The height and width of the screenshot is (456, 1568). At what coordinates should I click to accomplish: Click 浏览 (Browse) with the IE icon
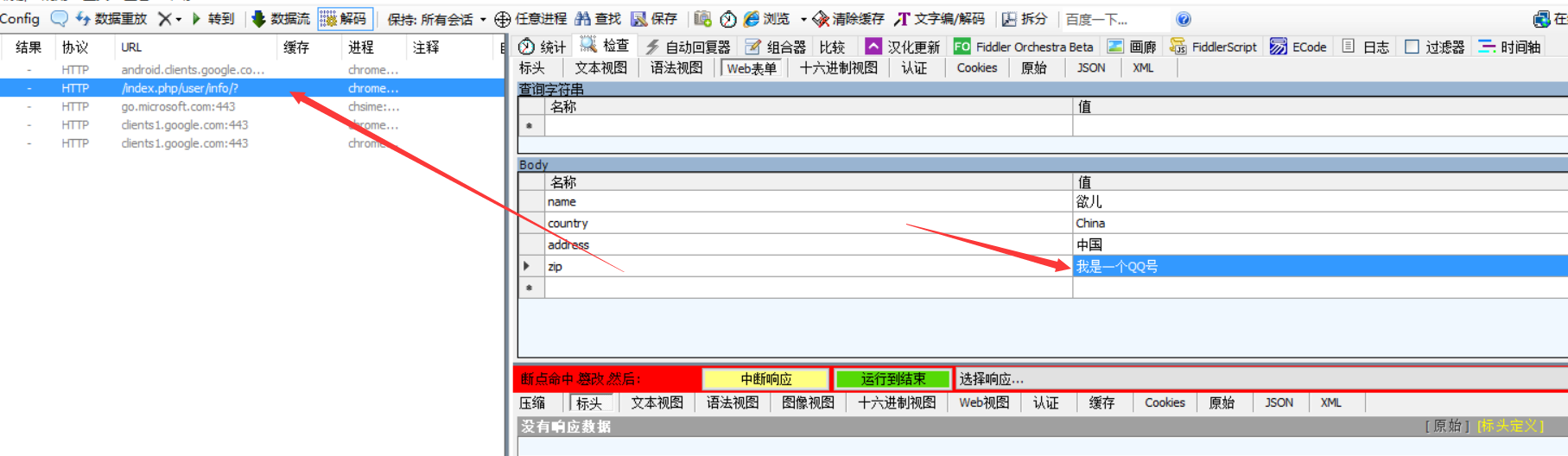[x=767, y=18]
